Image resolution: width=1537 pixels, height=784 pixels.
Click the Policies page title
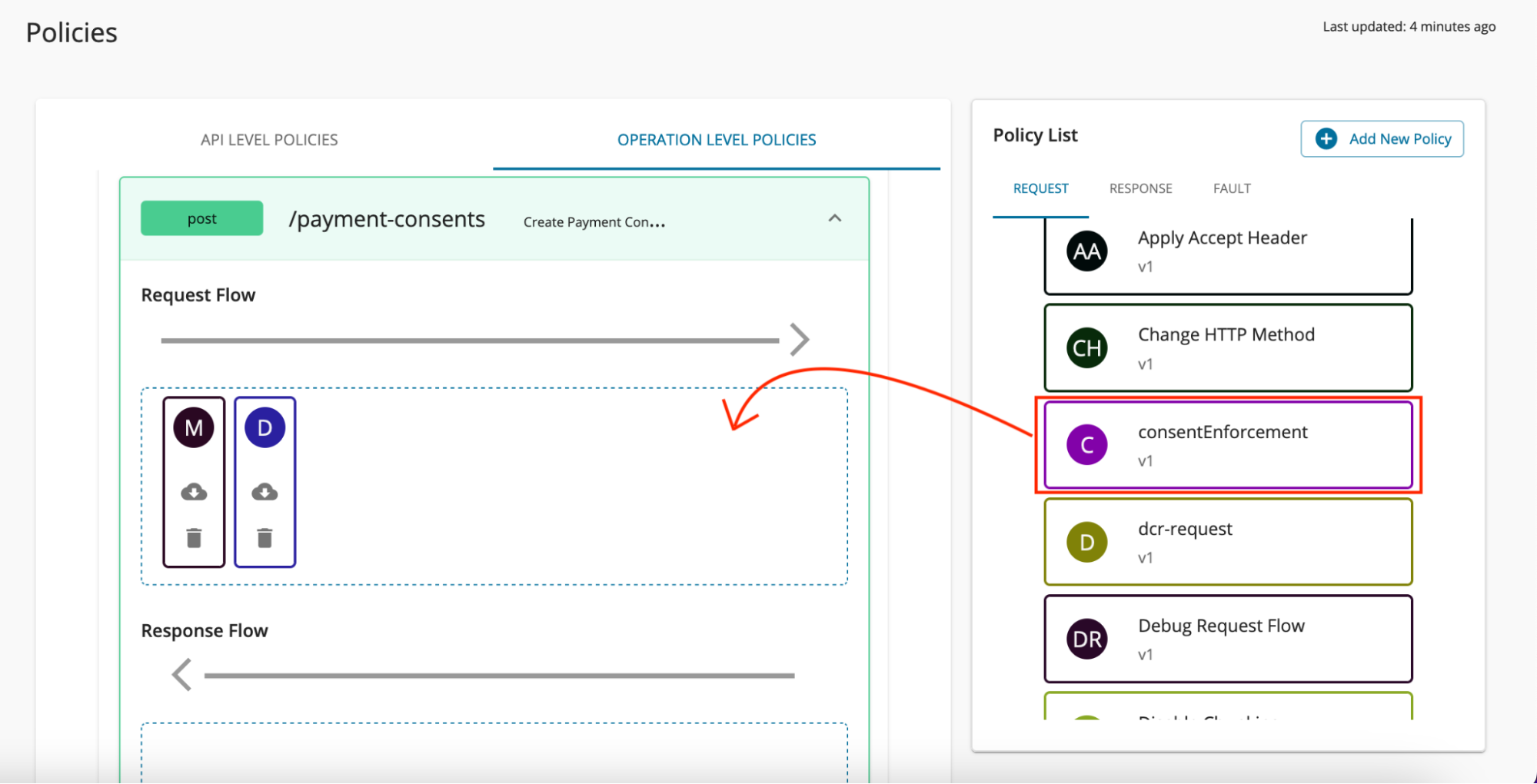point(72,33)
